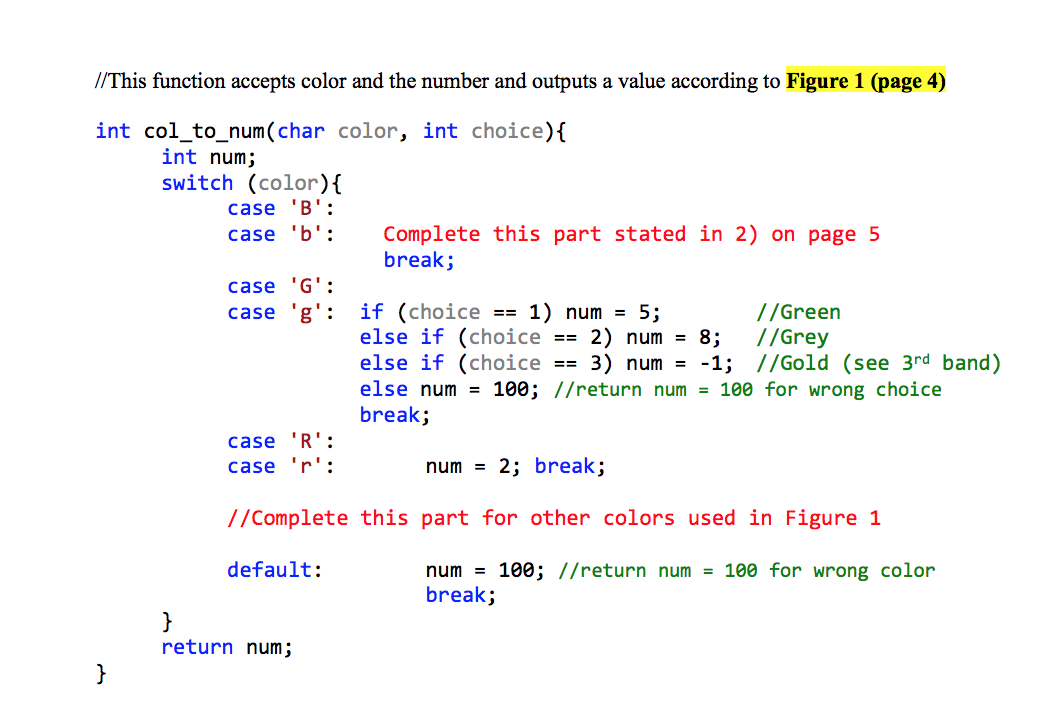The width and height of the screenshot is (1038, 720).
Task: Click the 'switch' keyword
Action: (197, 183)
